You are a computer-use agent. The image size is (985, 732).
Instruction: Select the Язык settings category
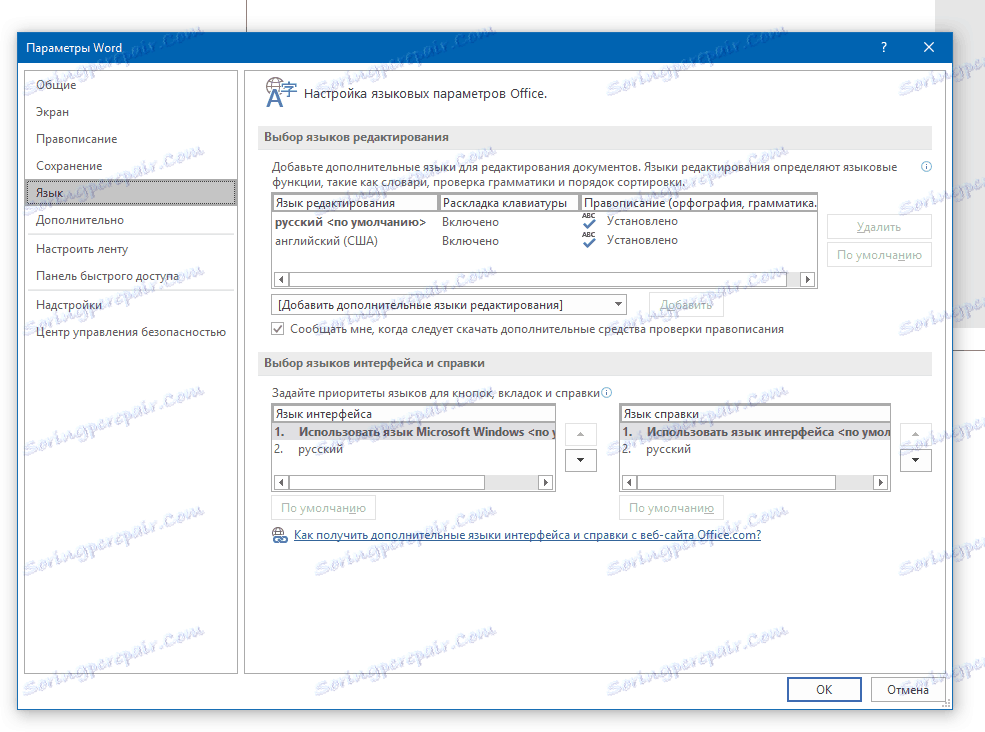click(x=131, y=193)
